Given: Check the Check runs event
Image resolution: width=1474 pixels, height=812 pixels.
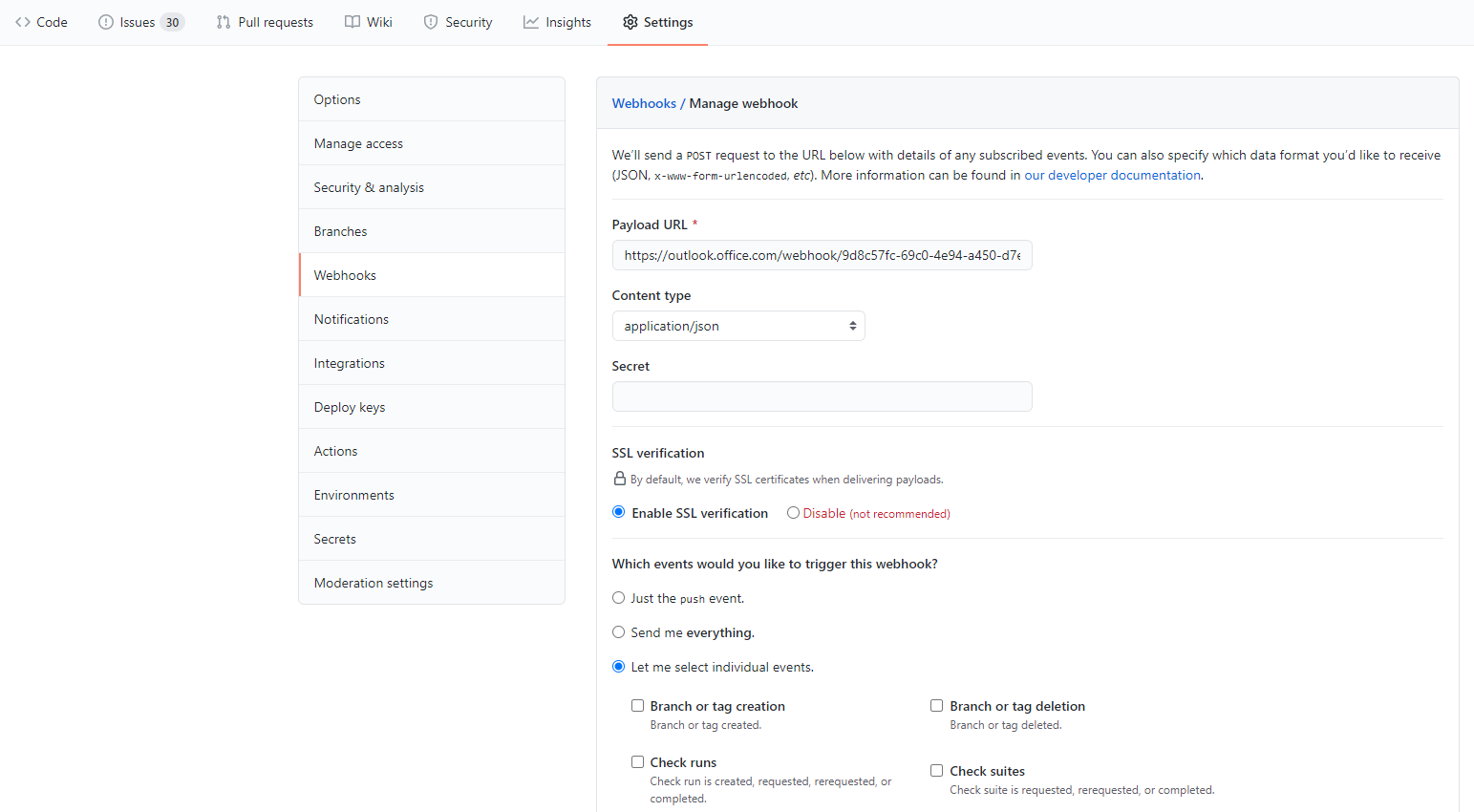Looking at the screenshot, I should tap(637, 762).
